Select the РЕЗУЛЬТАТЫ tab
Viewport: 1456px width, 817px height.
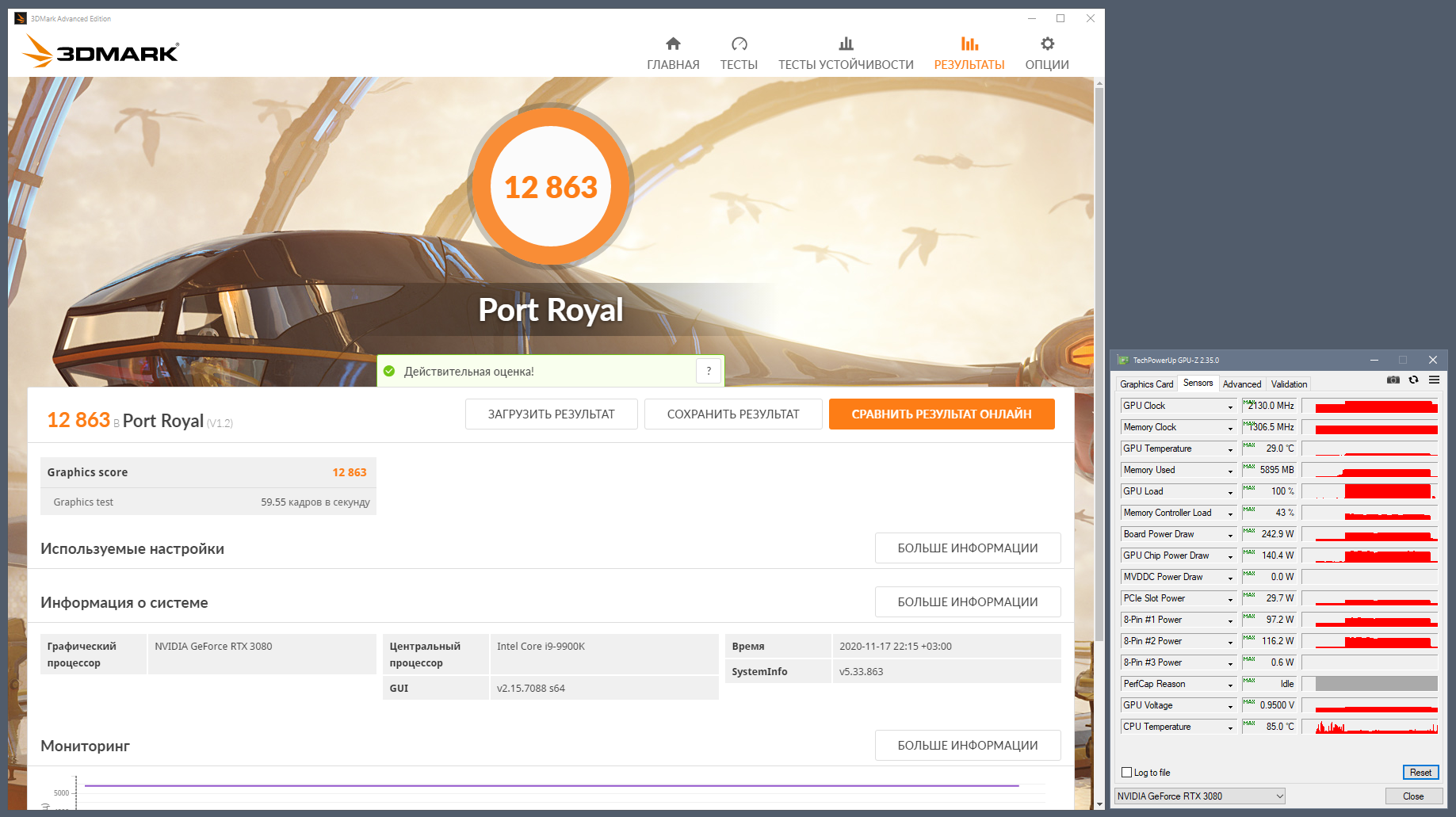969,54
